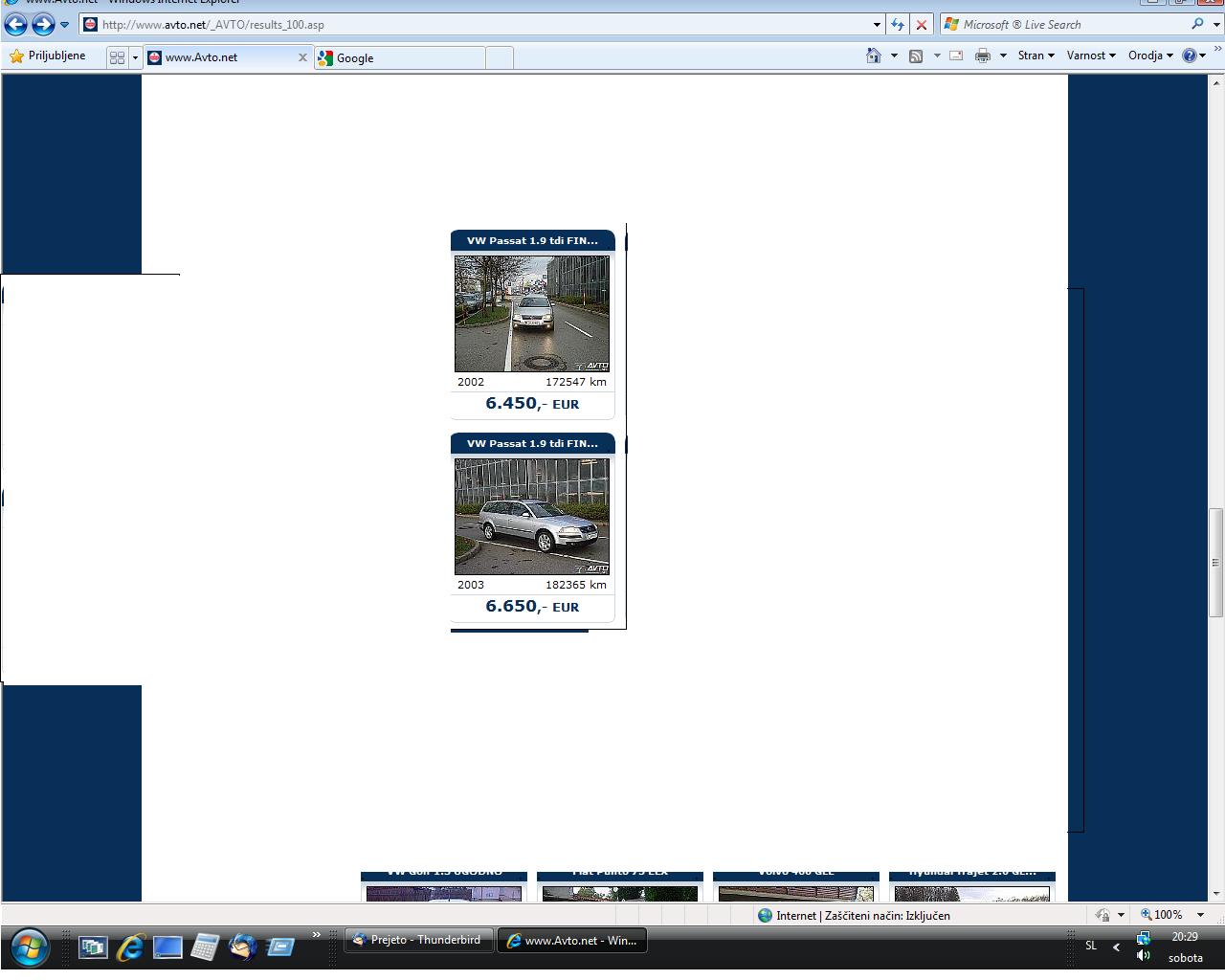Select the 172547 km mileage text
Image resolution: width=1225 pixels, height=980 pixels.
[x=576, y=382]
